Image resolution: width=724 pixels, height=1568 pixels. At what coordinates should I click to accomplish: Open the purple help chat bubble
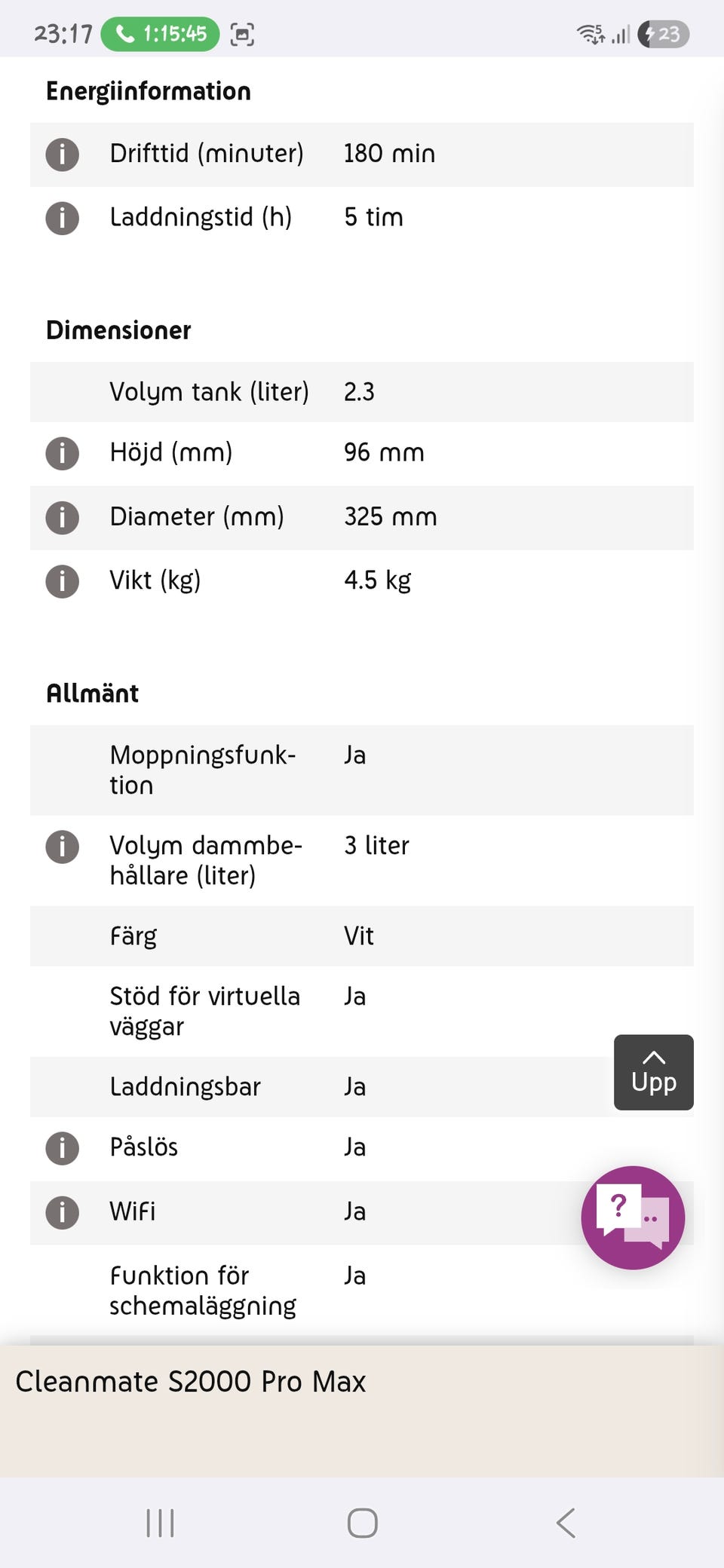point(633,1217)
